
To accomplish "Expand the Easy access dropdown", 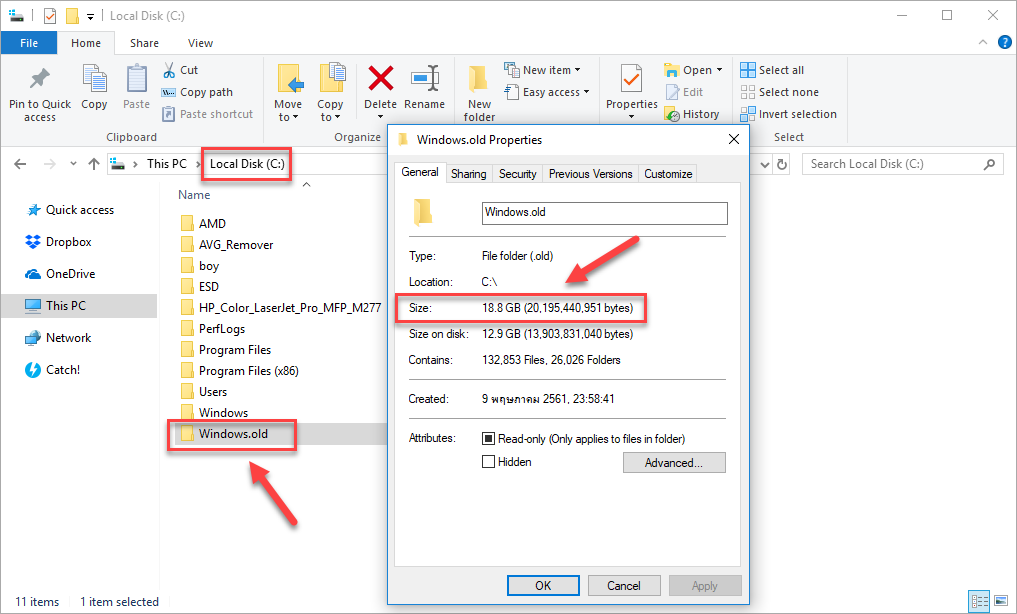I will click(547, 92).
